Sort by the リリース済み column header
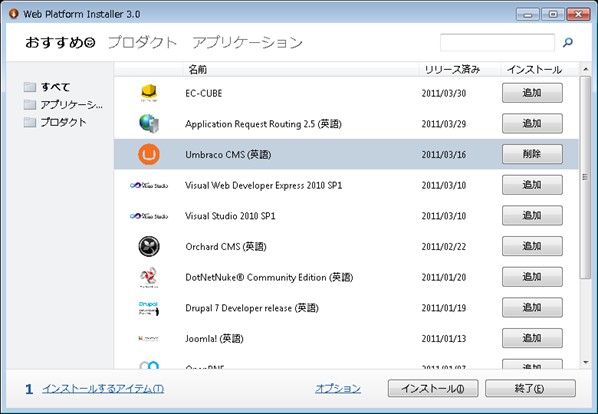Screen dimensions: 598x414 click(452, 69)
